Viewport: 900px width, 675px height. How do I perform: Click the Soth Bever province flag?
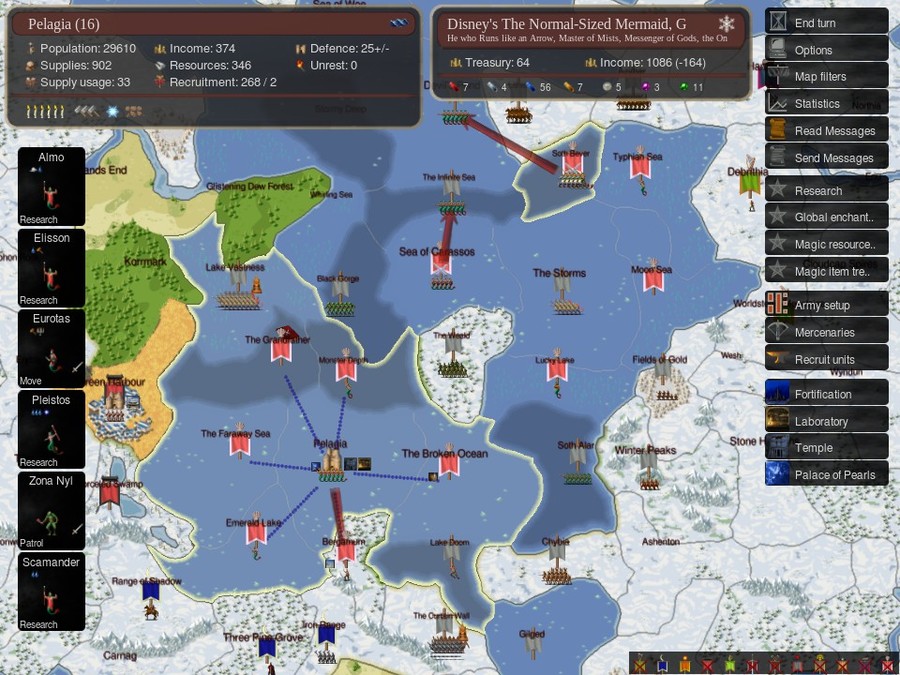click(x=572, y=163)
